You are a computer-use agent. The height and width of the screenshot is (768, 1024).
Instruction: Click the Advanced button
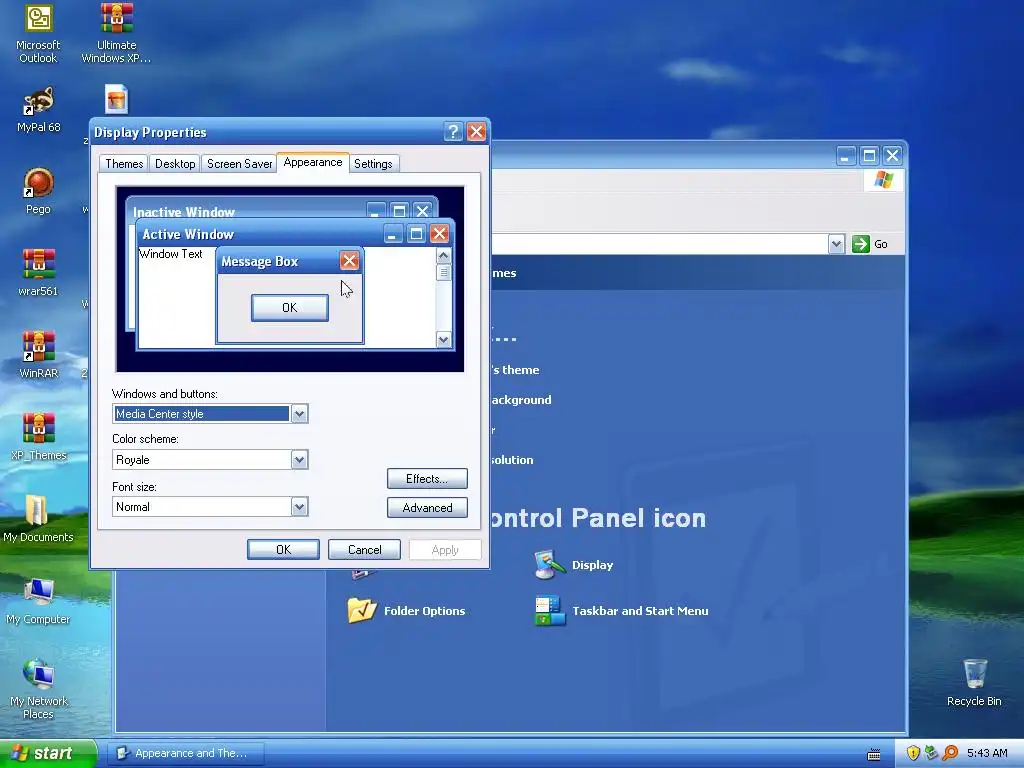pyautogui.click(x=427, y=507)
